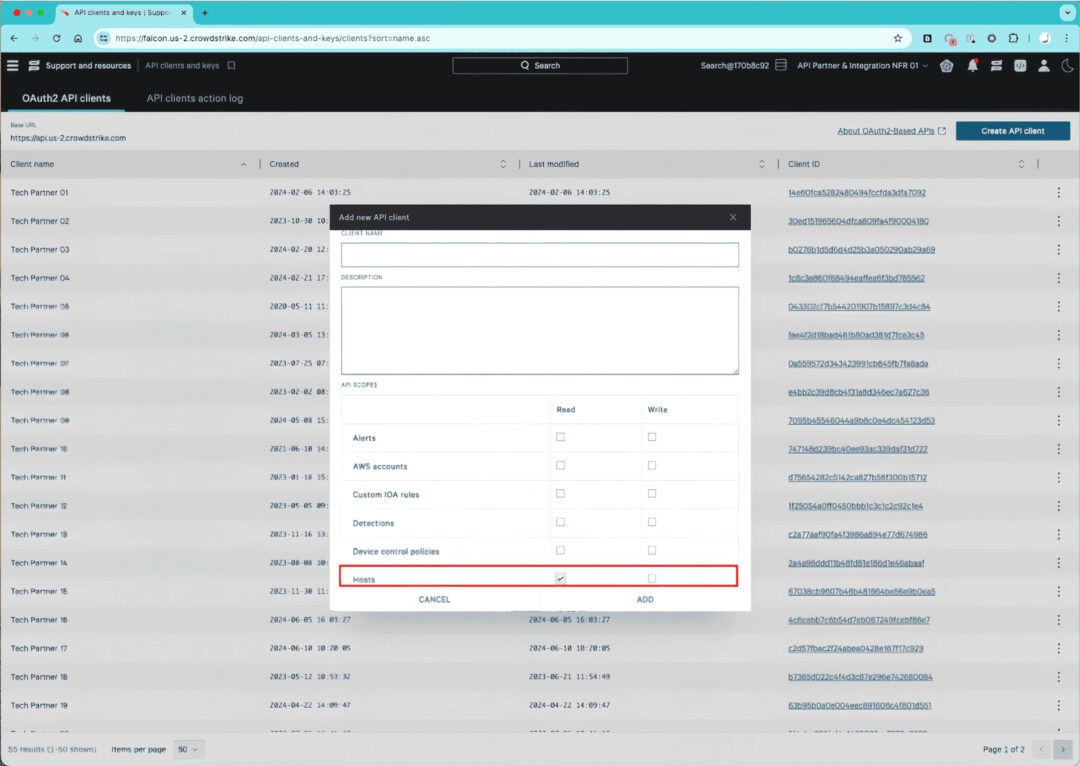Enable Read scope for Detections
The height and width of the screenshot is (766, 1080).
(561, 522)
